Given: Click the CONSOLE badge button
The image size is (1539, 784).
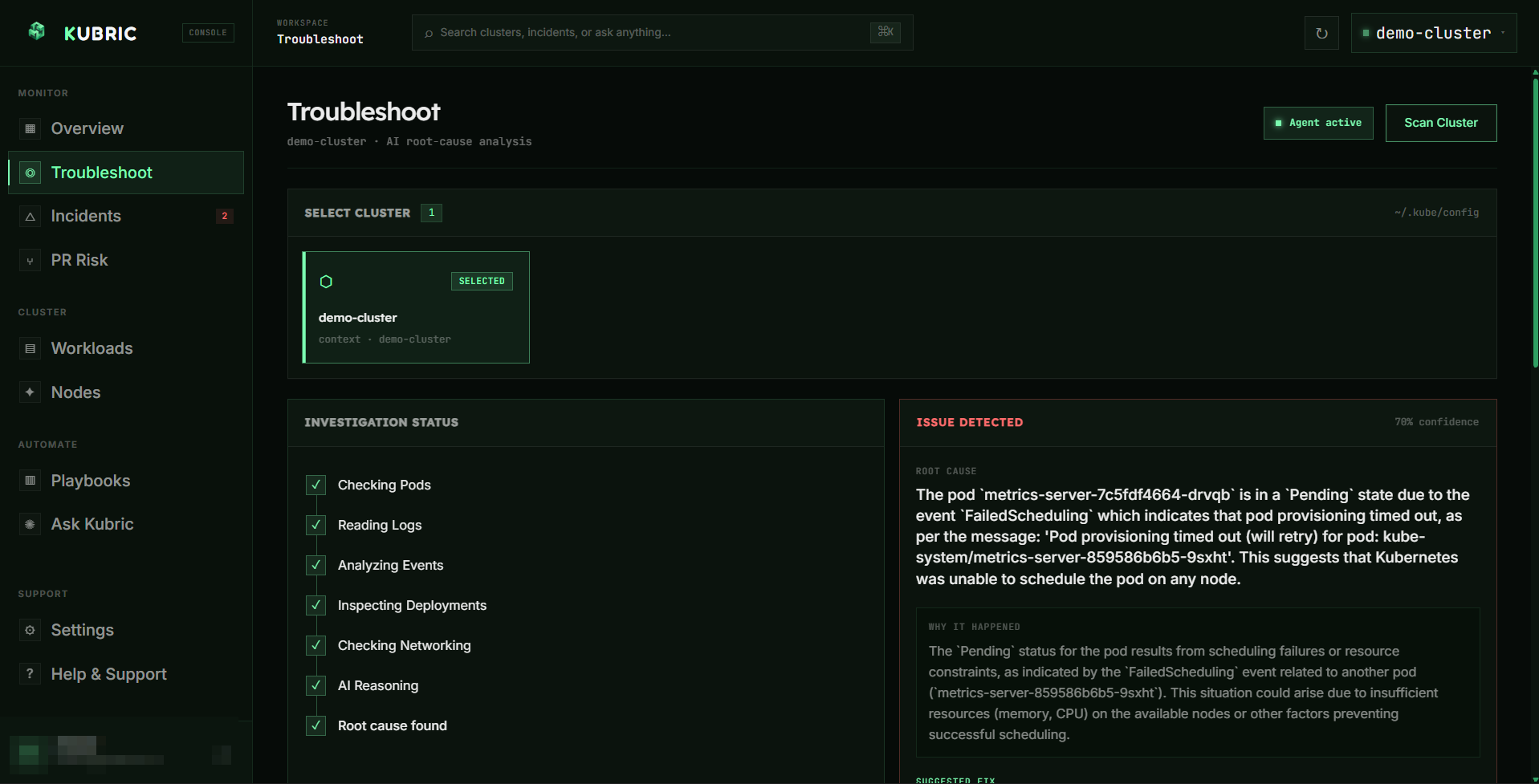Looking at the screenshot, I should coord(208,32).
